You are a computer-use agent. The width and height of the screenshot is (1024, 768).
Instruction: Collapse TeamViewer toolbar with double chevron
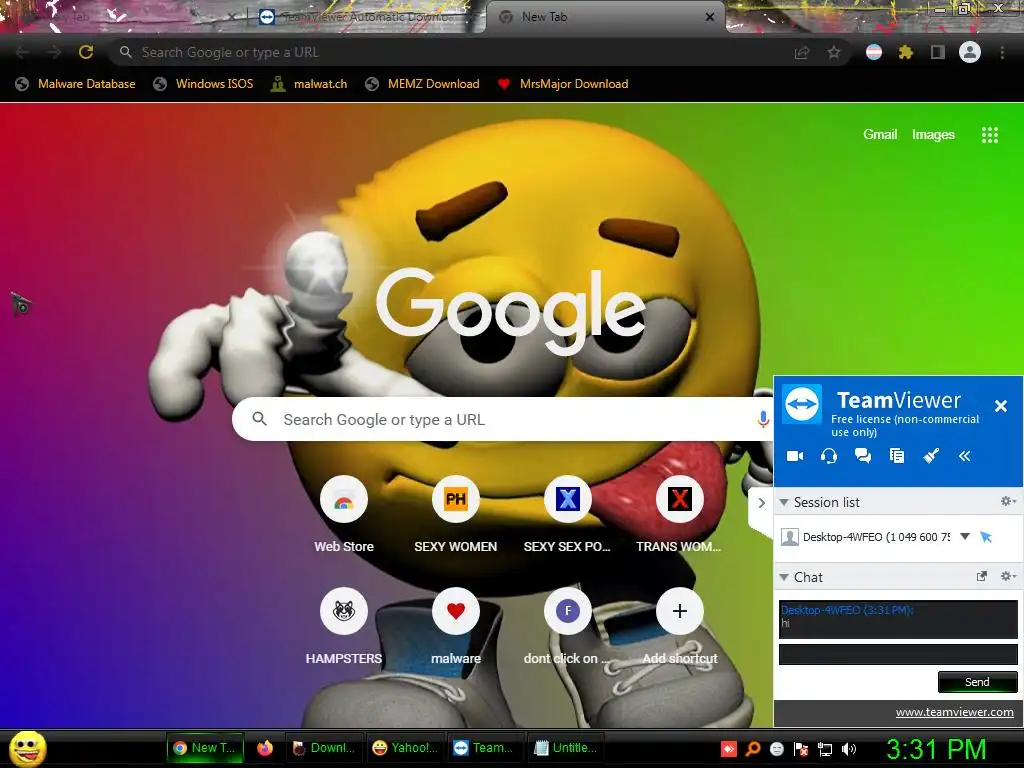point(965,456)
